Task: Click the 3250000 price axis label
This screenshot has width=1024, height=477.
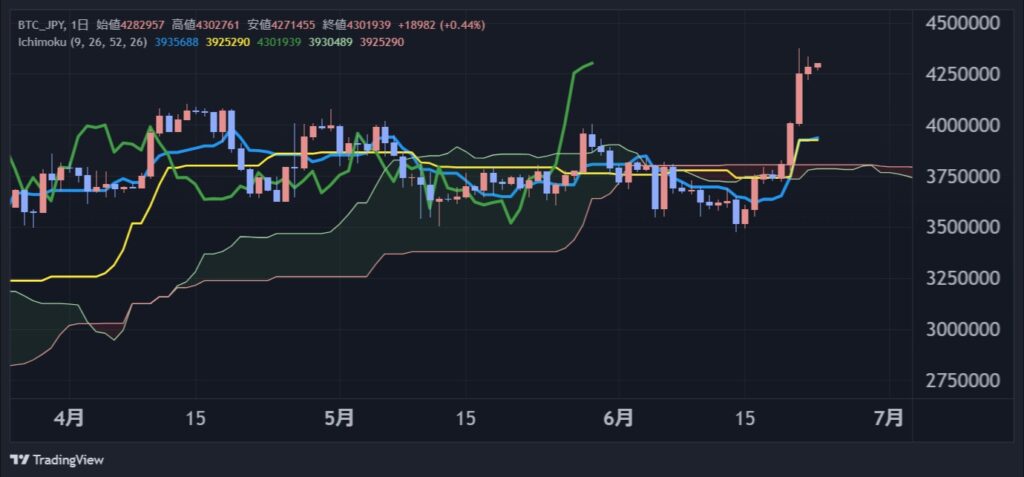Action: coord(963,278)
